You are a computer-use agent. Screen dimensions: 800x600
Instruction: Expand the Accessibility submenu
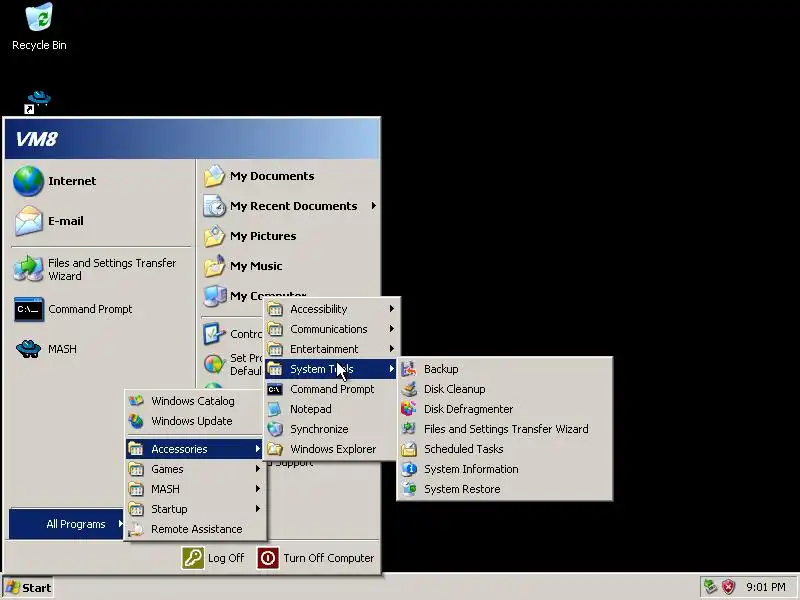click(x=331, y=309)
